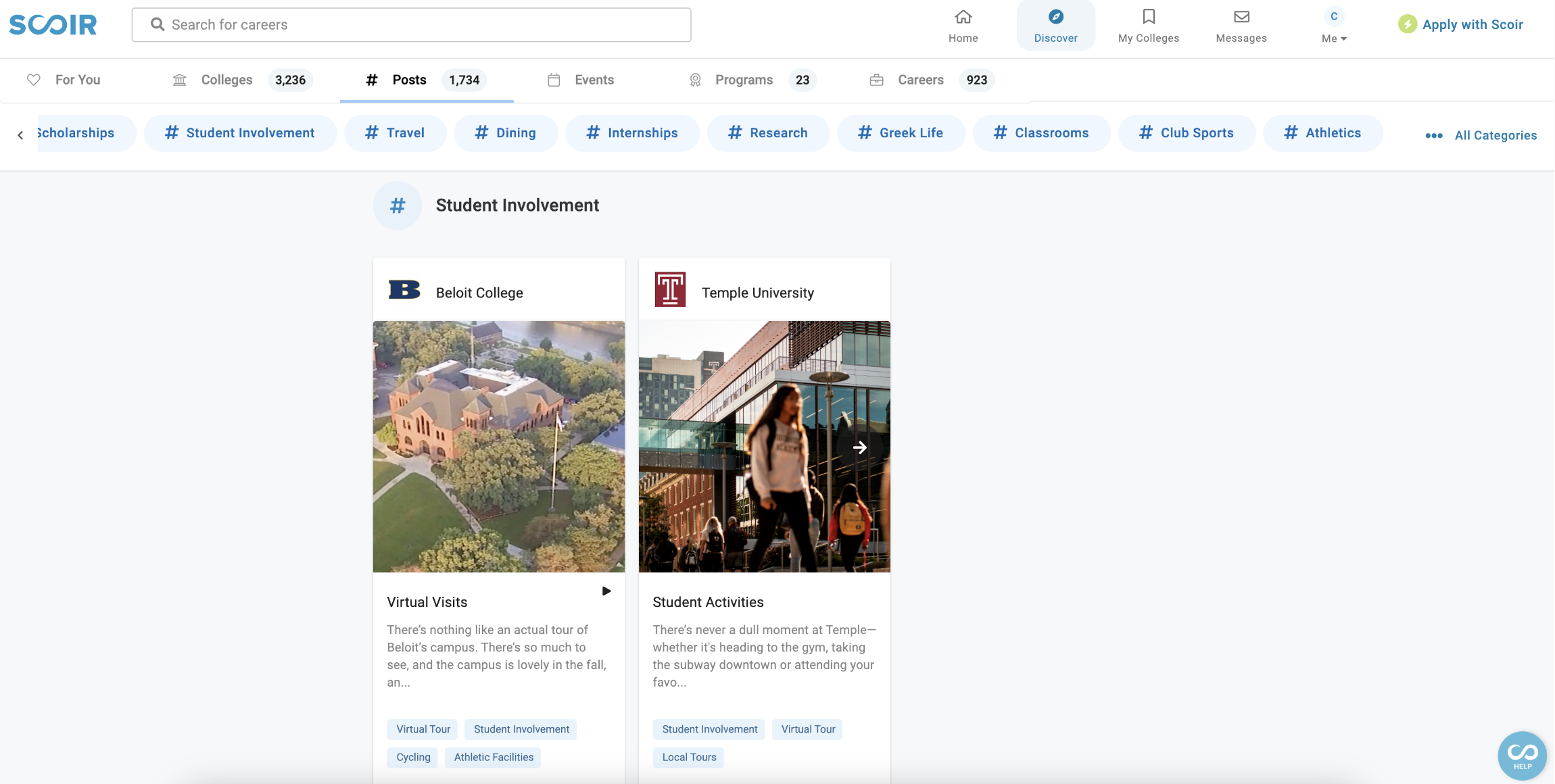Switch to the Colleges tab
1555x784 pixels.
click(242, 80)
